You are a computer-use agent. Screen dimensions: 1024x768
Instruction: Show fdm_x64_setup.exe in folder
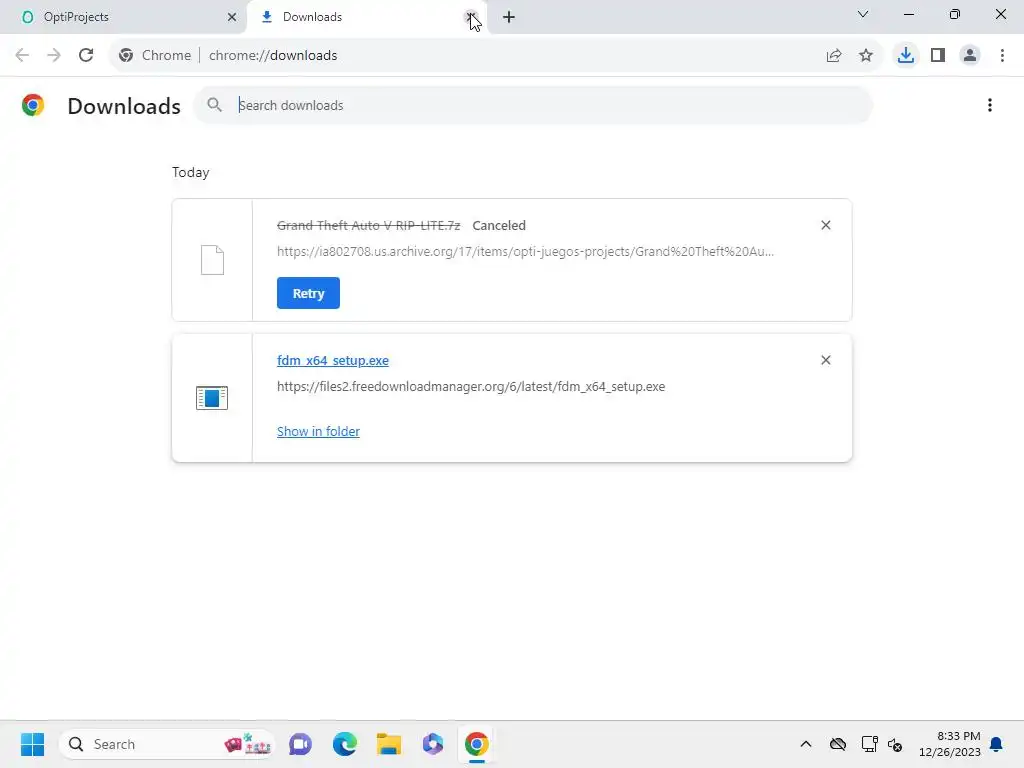point(318,432)
